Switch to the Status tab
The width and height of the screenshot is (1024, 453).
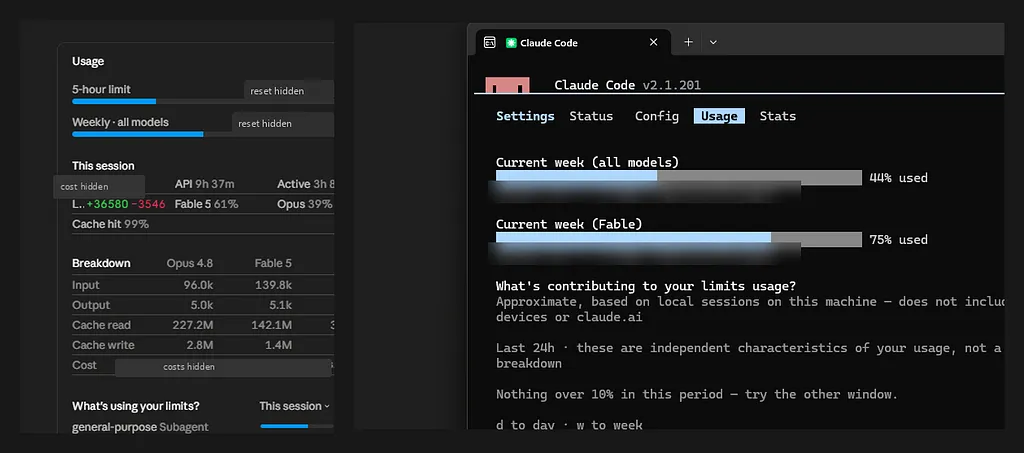[x=591, y=116]
